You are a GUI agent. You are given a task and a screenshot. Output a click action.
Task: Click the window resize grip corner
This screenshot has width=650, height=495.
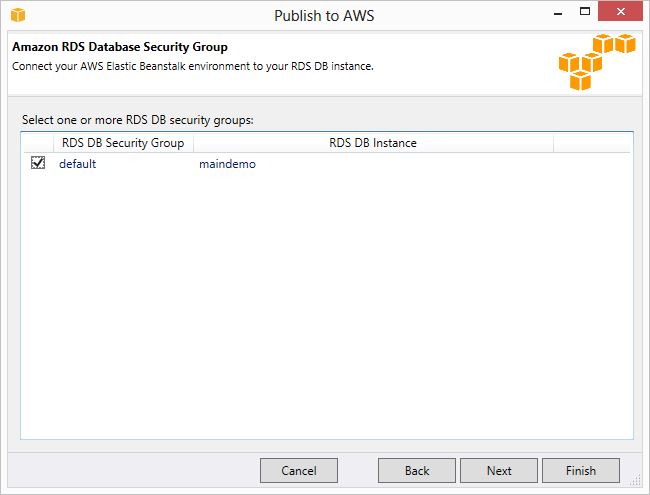point(635,480)
